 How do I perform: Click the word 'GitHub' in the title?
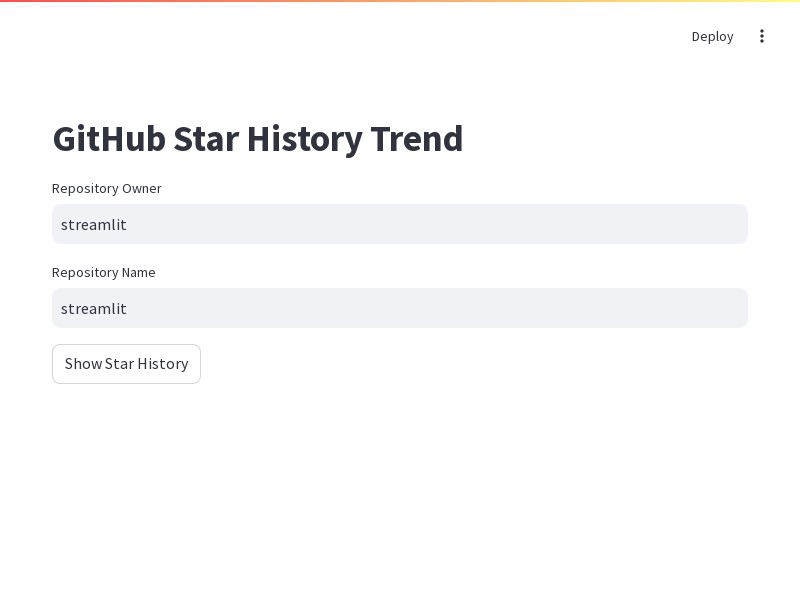pyautogui.click(x=109, y=139)
